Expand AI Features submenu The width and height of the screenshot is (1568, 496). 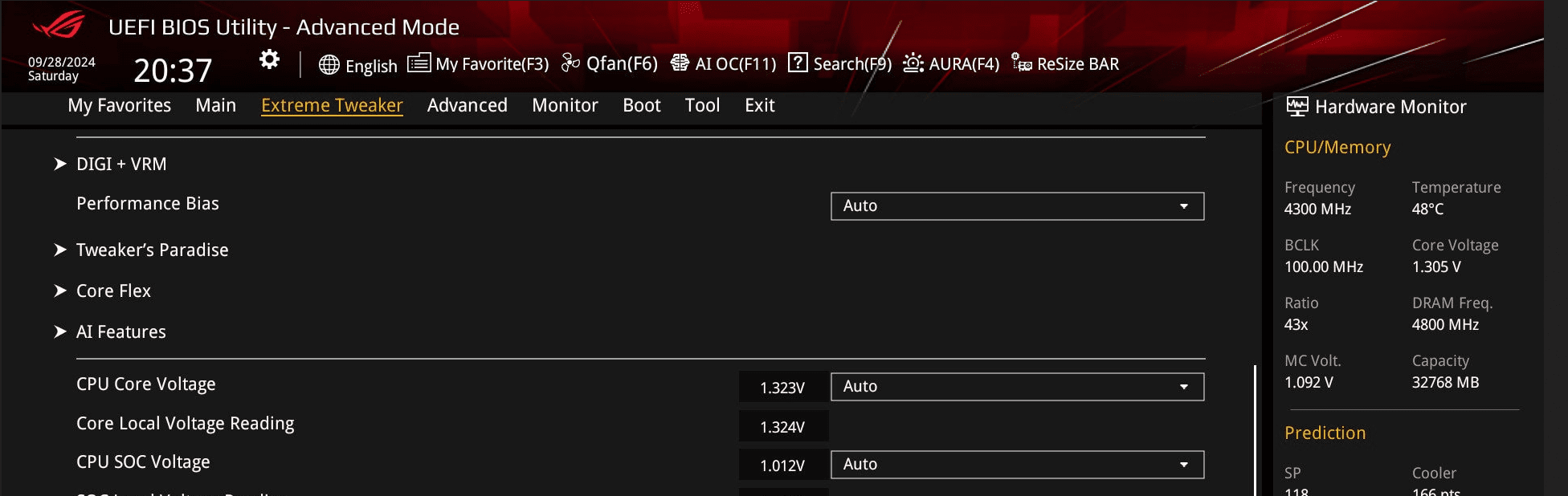point(120,331)
